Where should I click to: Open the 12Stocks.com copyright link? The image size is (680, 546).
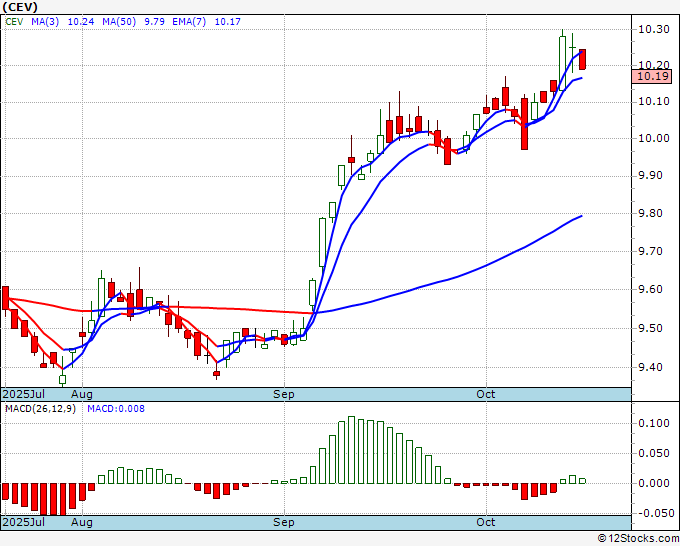[638, 539]
